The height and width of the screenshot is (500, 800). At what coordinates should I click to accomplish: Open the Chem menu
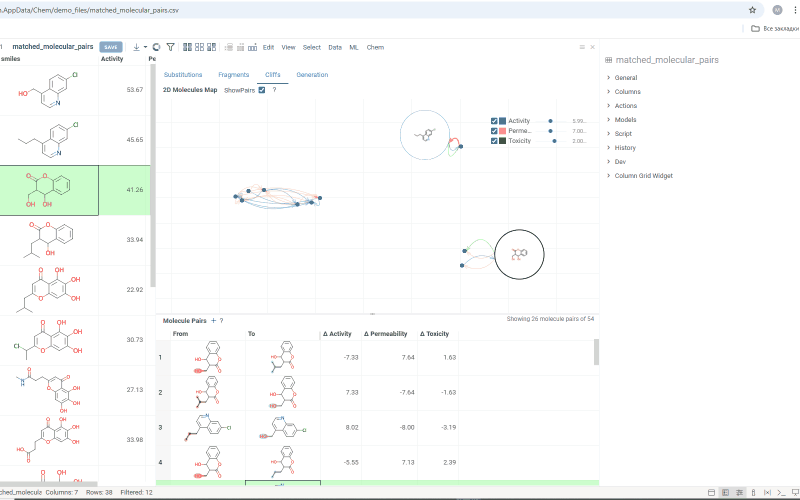click(x=375, y=47)
